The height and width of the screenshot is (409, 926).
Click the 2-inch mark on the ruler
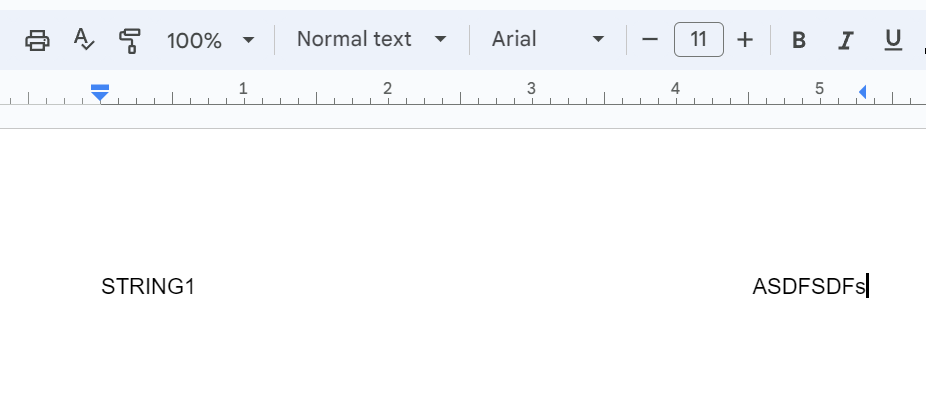387,89
